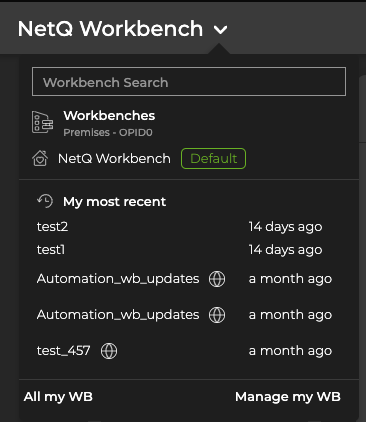Open the test_457 workbench
This screenshot has height=422, width=366.
point(63,351)
